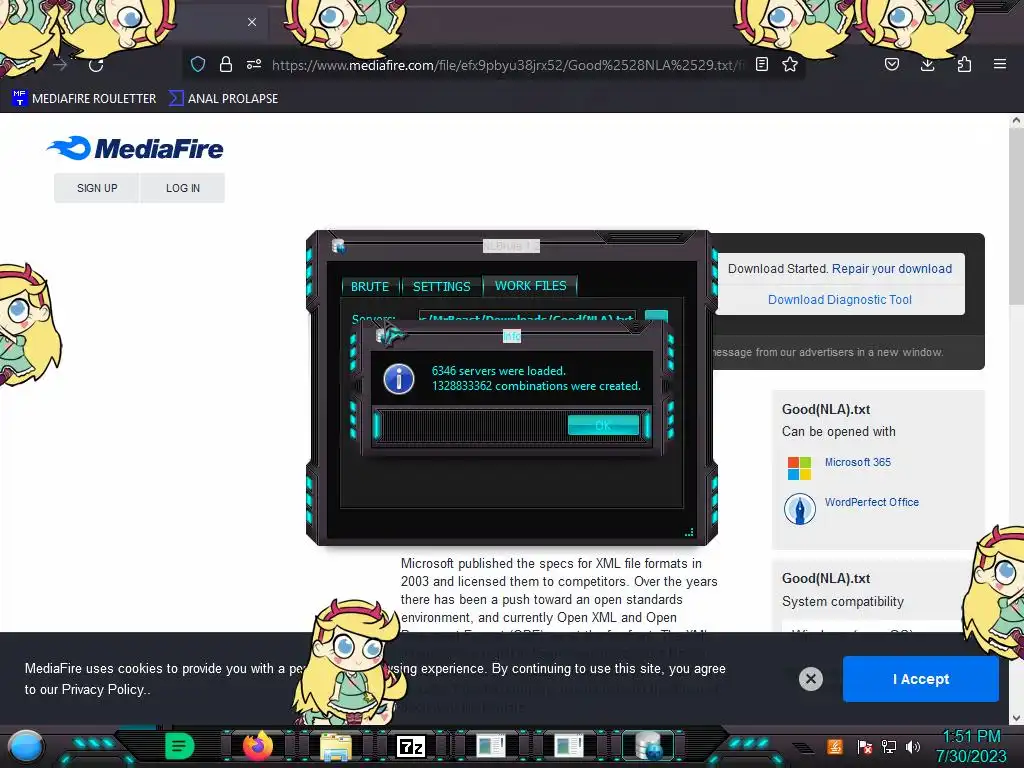Screen dimensions: 1024x768
Task: Switch to the SETTINGS tab
Action: (441, 287)
